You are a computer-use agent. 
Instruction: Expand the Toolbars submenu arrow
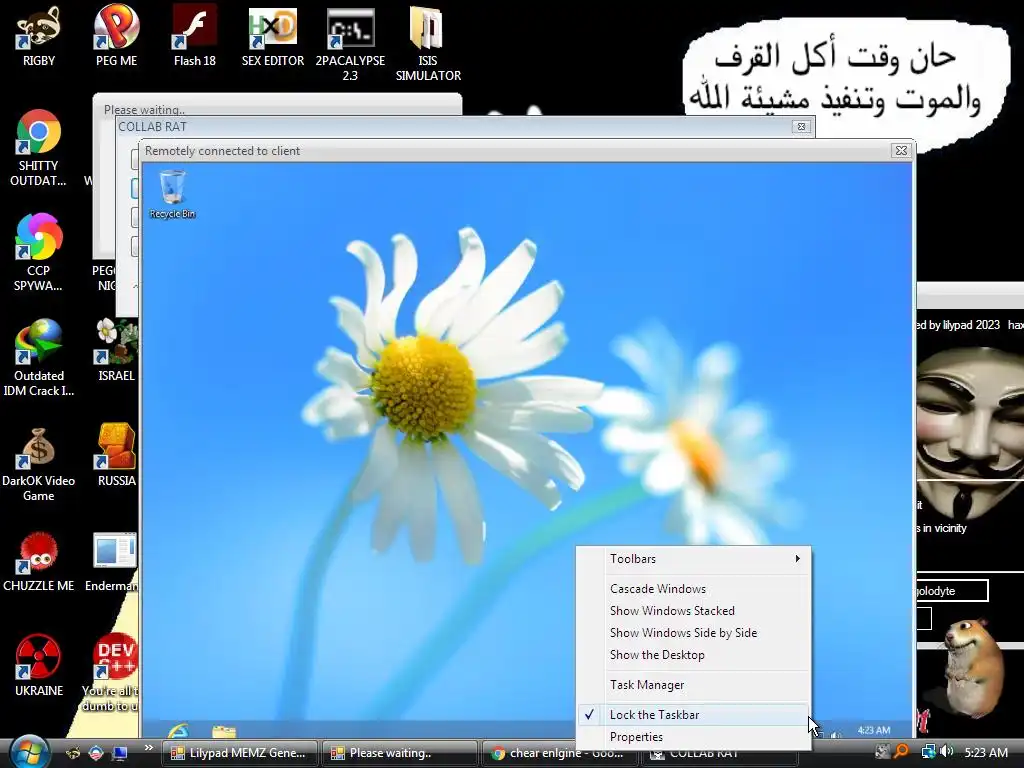[x=797, y=558]
